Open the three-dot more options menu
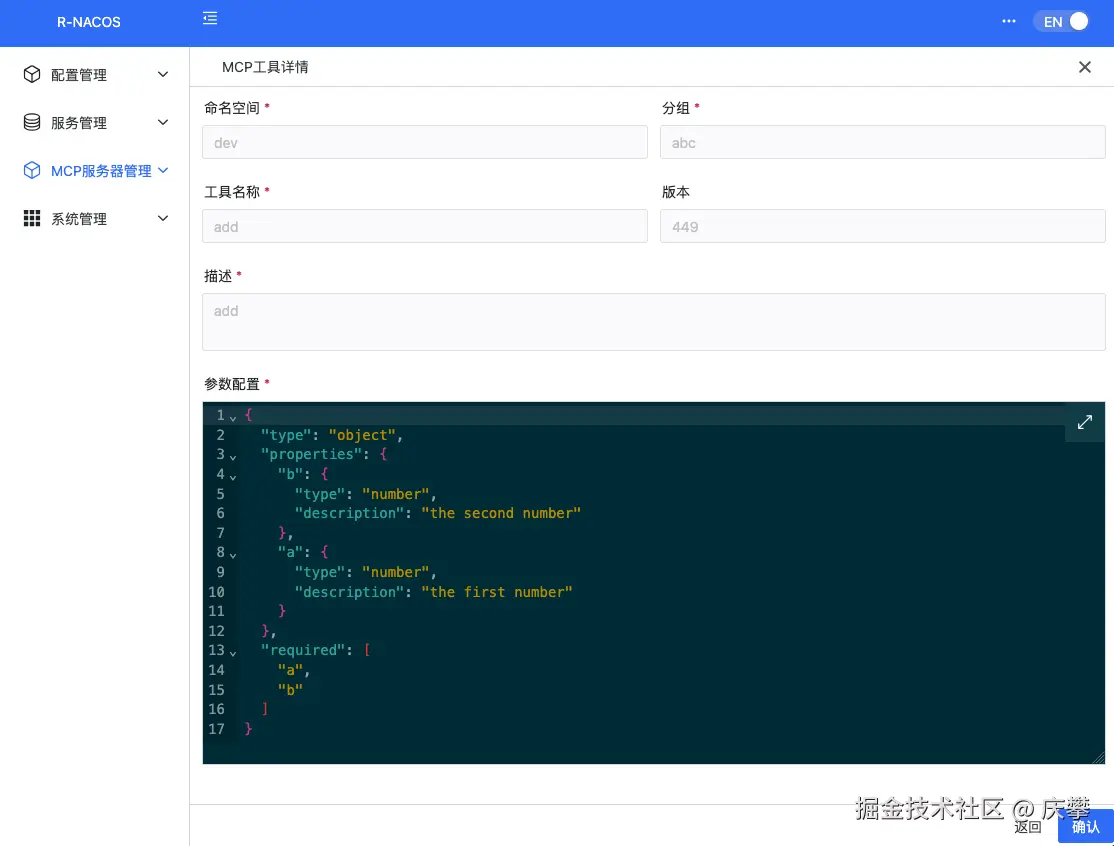The image size is (1114, 846). 1008,21
